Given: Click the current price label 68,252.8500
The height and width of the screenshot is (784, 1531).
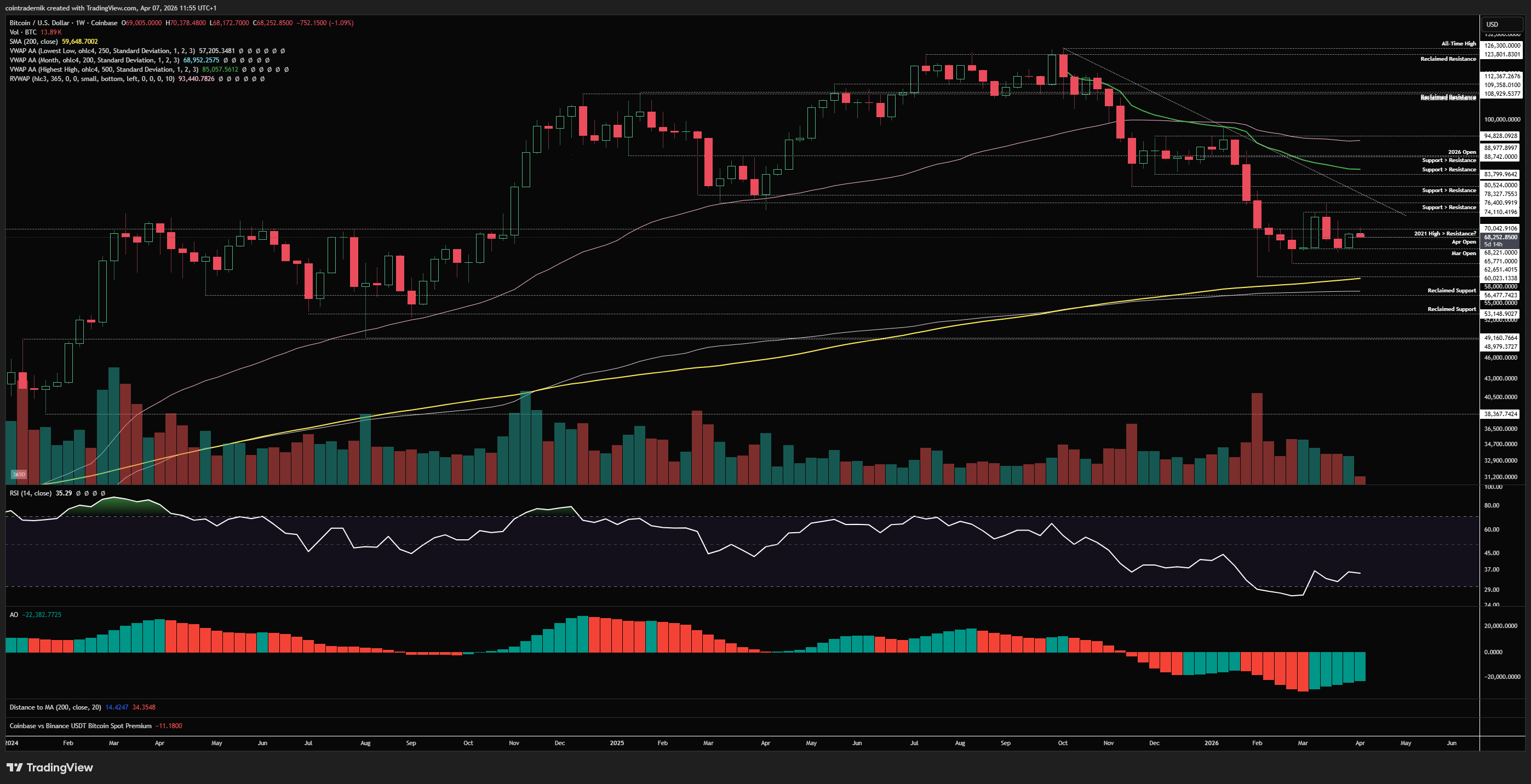Looking at the screenshot, I should coord(1500,237).
